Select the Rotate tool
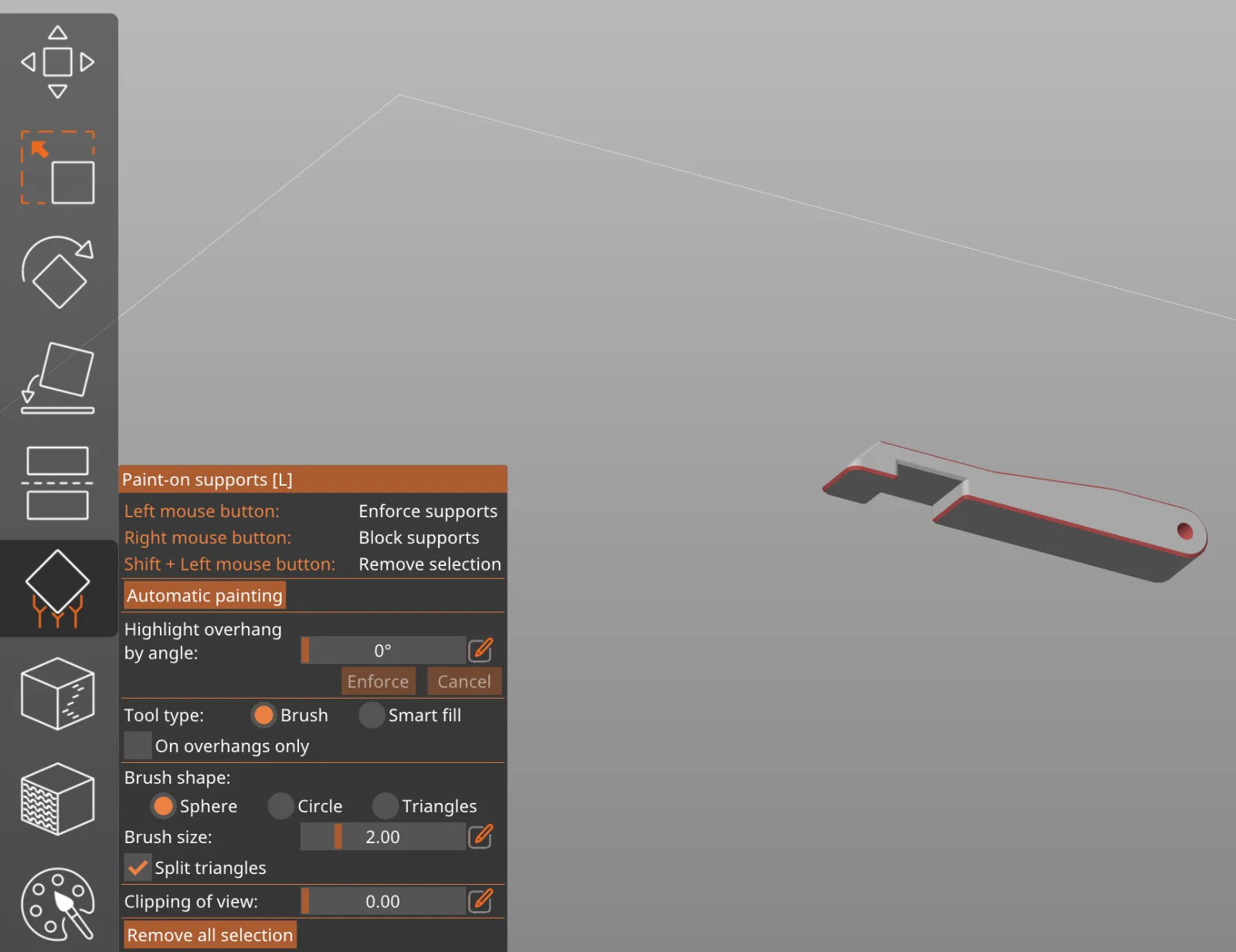 (x=58, y=273)
